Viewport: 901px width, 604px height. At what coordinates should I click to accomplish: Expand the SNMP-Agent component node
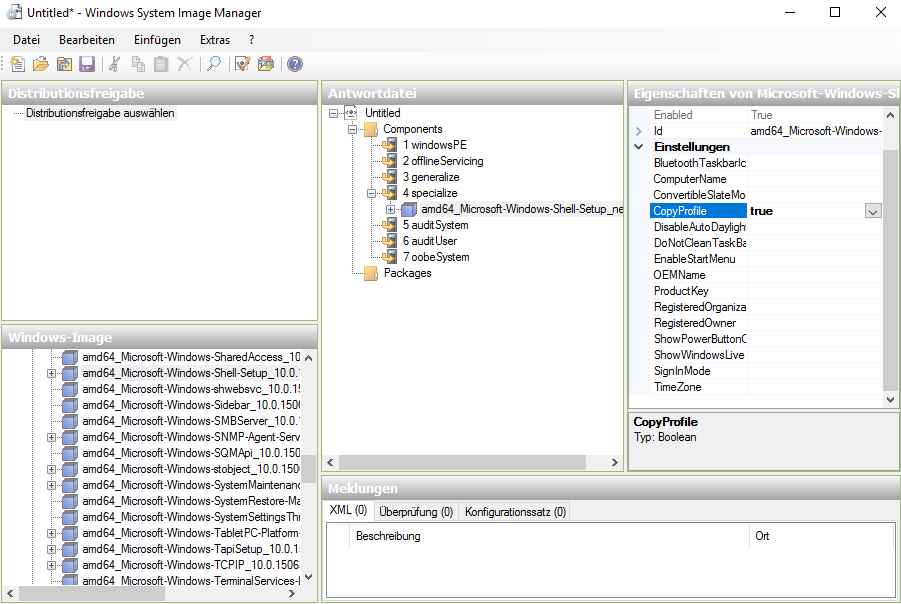[x=52, y=437]
